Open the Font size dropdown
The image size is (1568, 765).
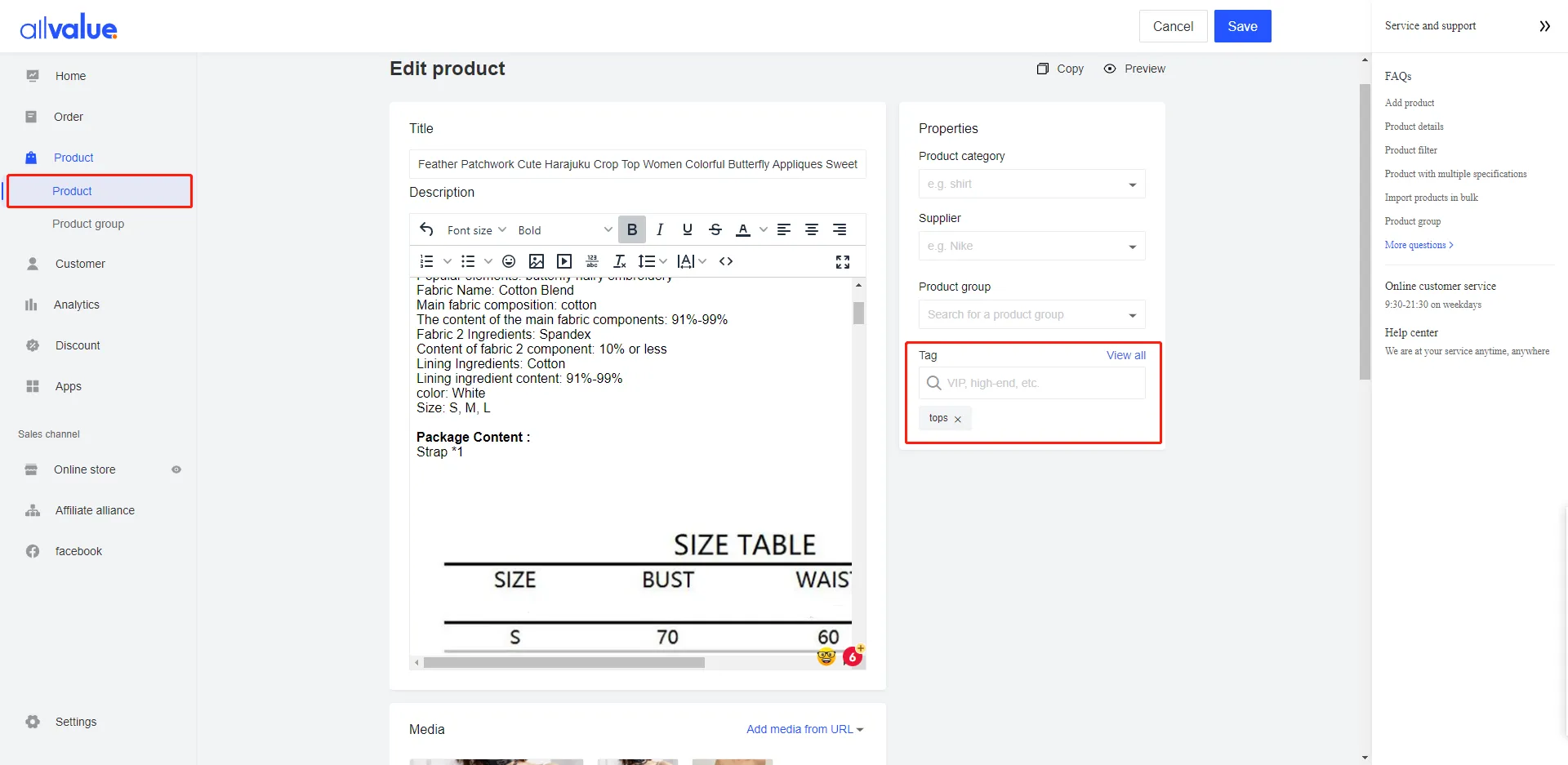477,230
